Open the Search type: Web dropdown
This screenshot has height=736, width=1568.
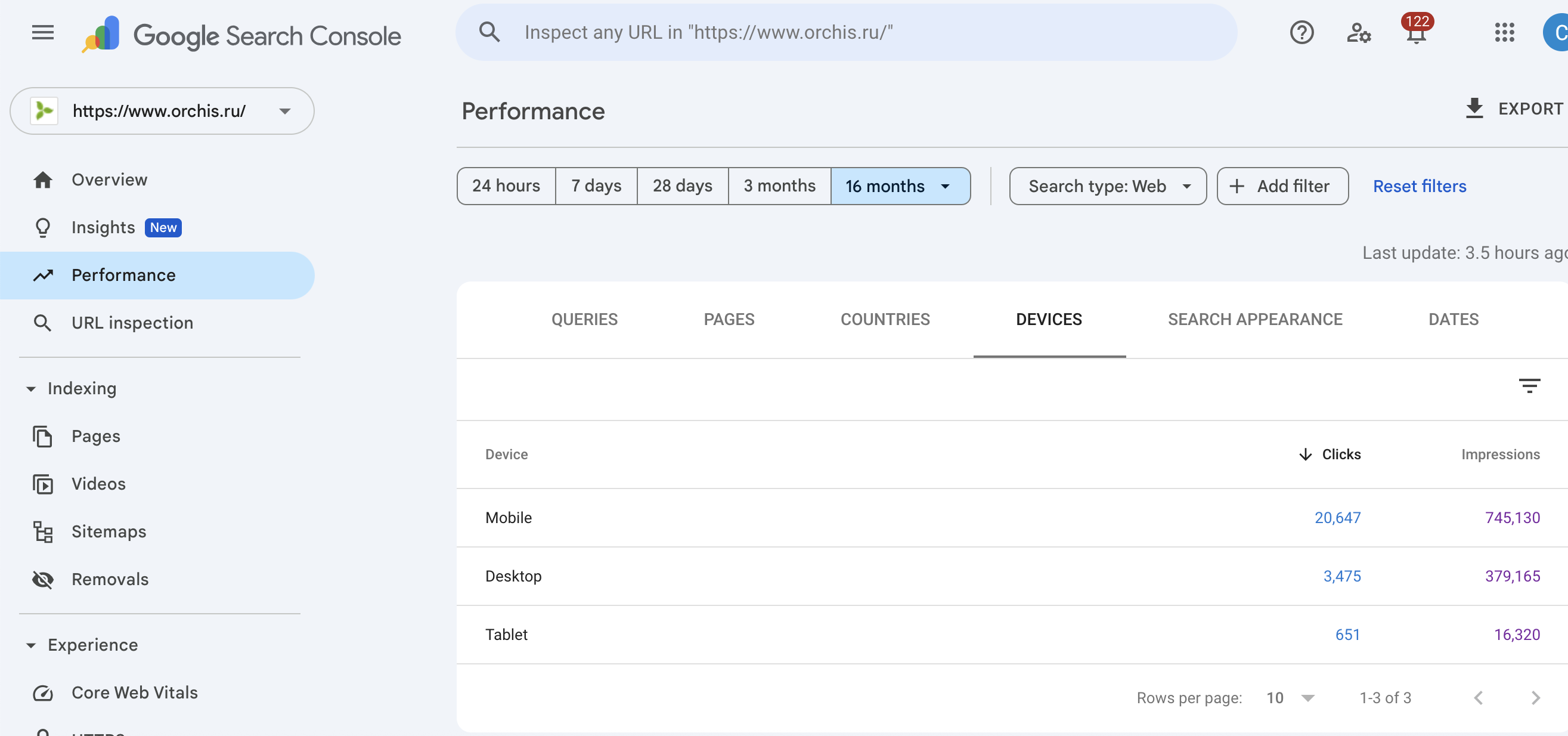tap(1107, 185)
